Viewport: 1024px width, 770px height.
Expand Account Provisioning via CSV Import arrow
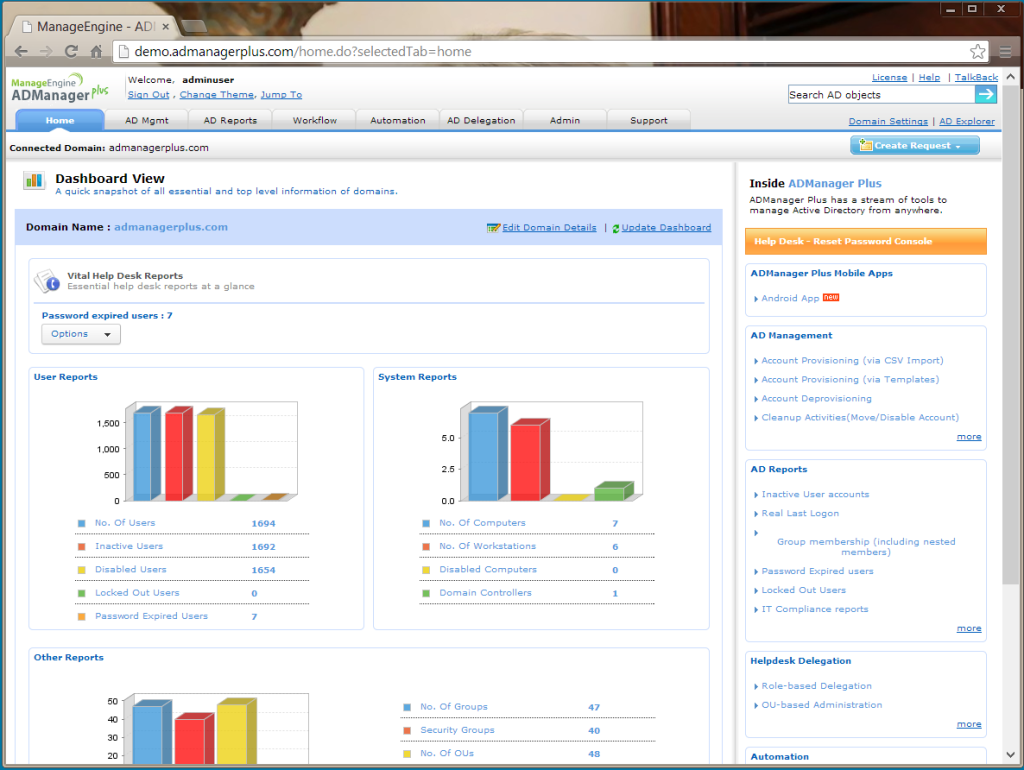click(756, 361)
